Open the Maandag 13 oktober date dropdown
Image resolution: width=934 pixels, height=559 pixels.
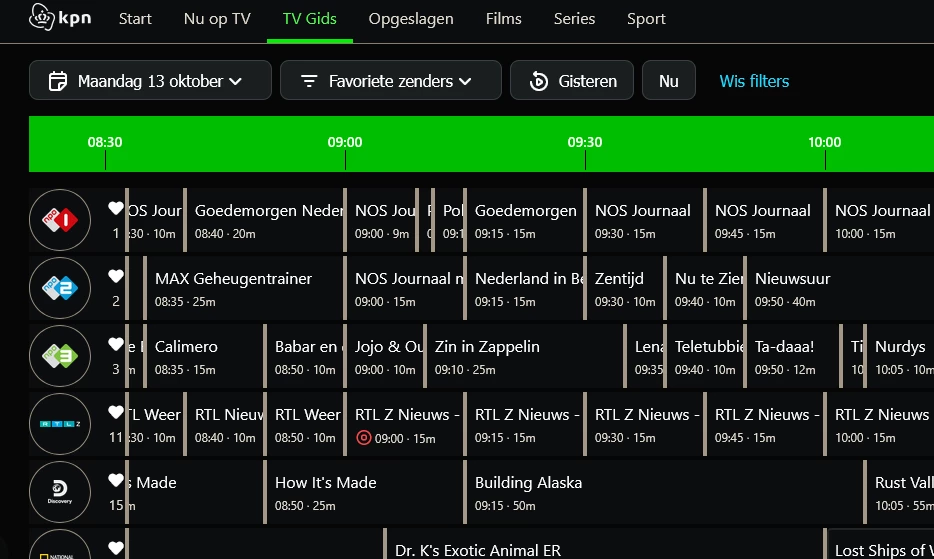click(150, 81)
